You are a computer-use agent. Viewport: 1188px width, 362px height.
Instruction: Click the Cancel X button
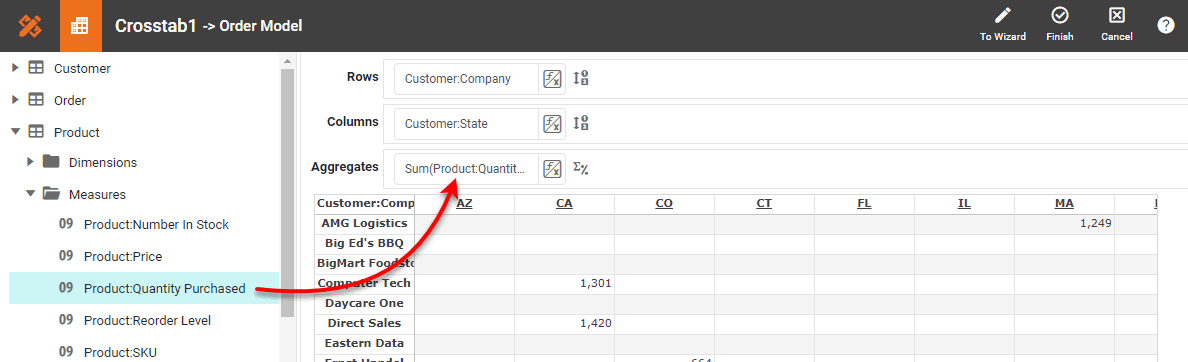[x=1116, y=25]
